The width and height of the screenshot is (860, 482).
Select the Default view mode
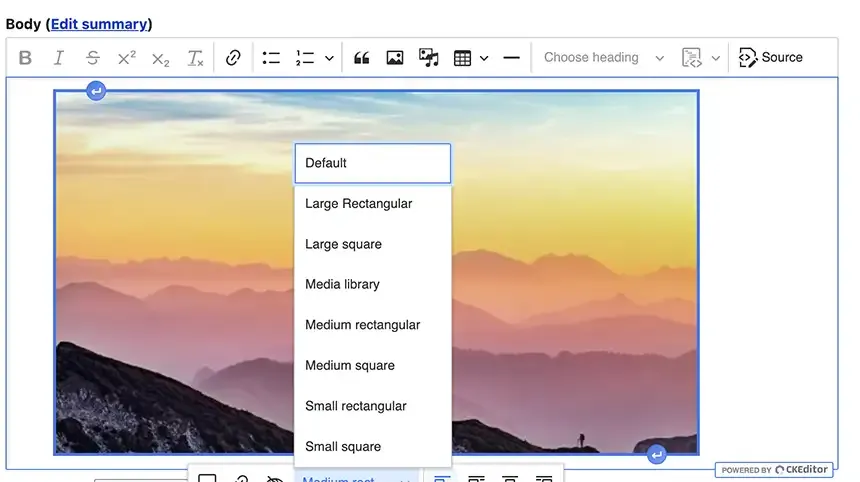372,163
